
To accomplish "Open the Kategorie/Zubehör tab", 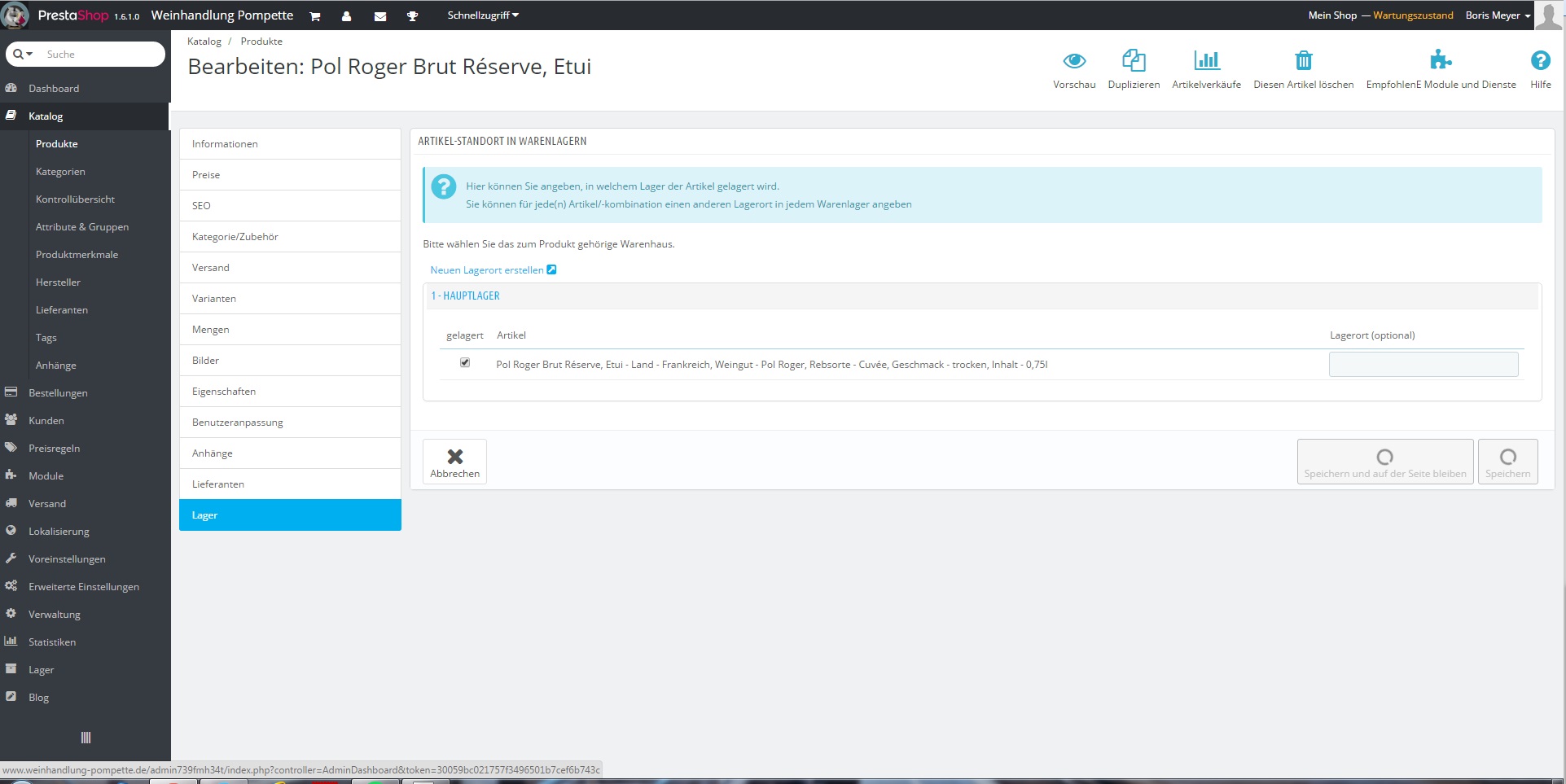I will (x=290, y=237).
